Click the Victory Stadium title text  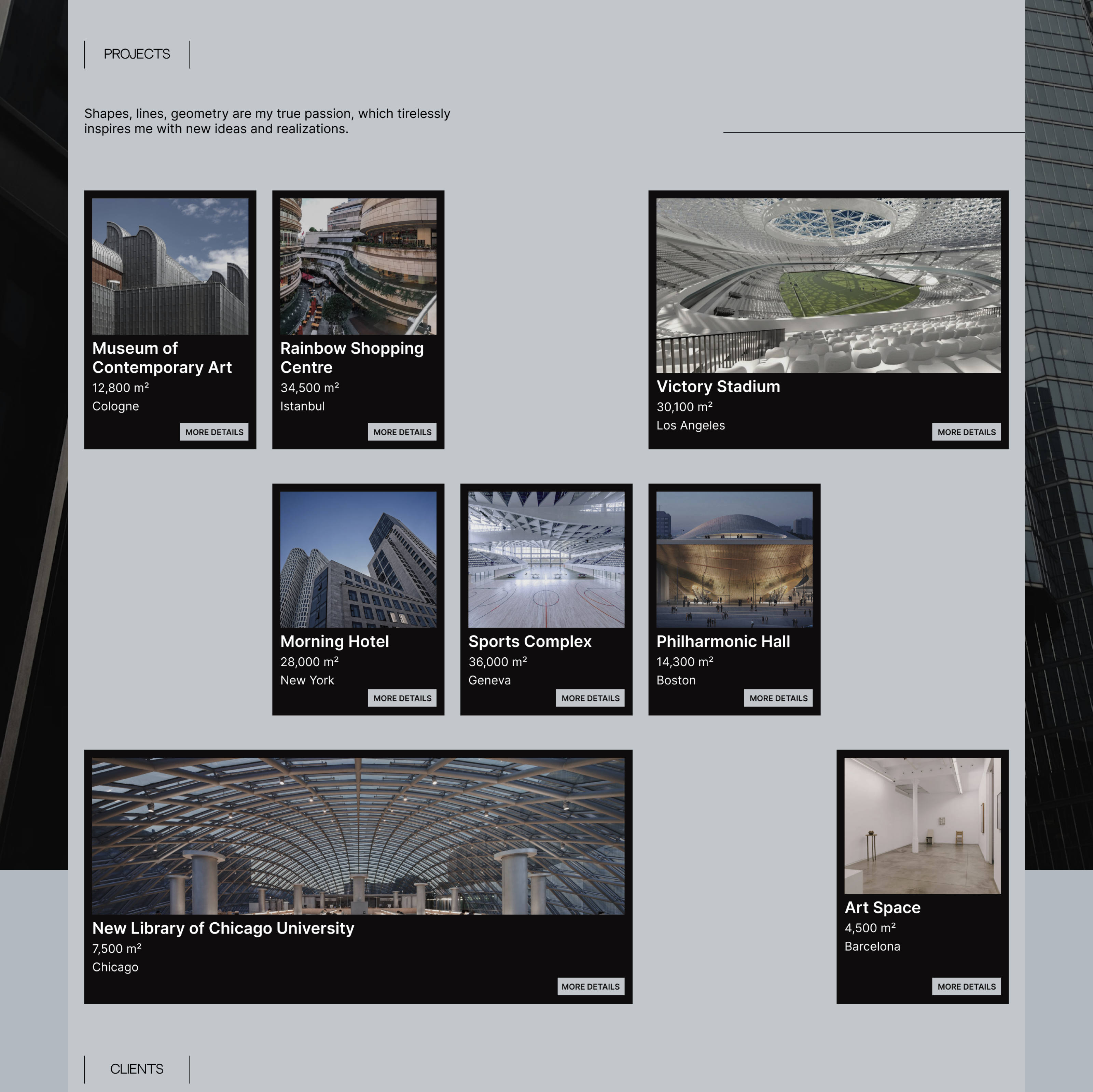pyautogui.click(x=717, y=386)
